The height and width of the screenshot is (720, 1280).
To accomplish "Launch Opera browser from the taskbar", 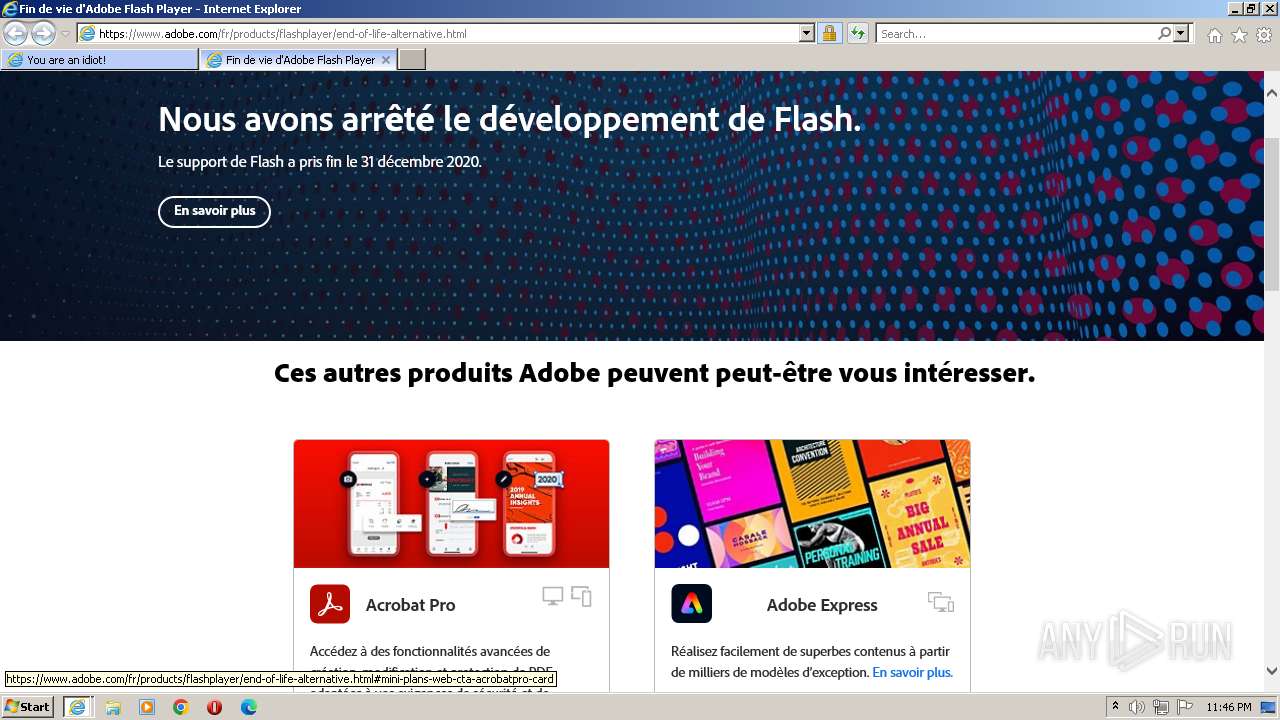I will (215, 707).
